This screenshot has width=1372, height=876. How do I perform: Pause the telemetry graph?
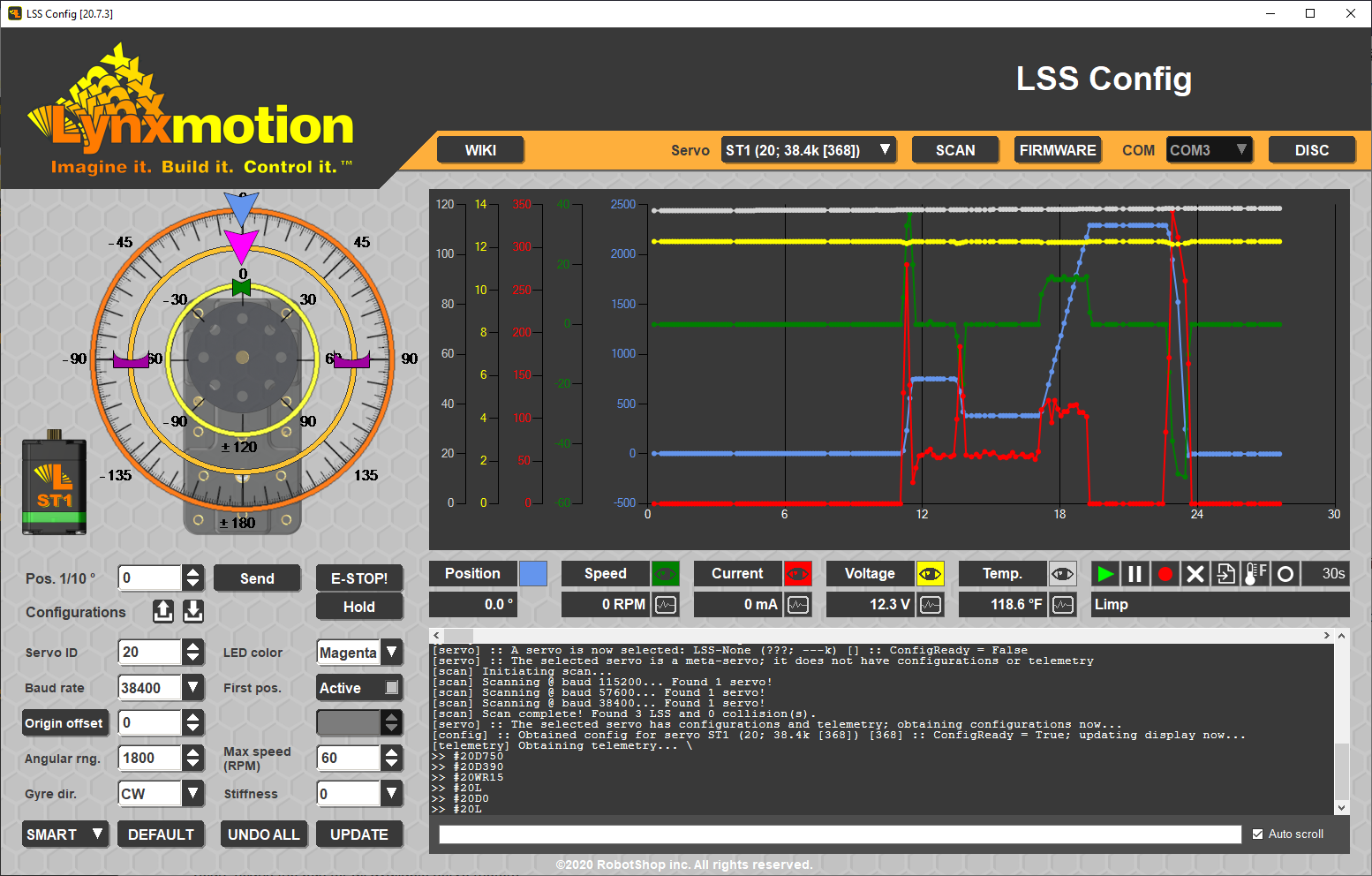[1135, 574]
